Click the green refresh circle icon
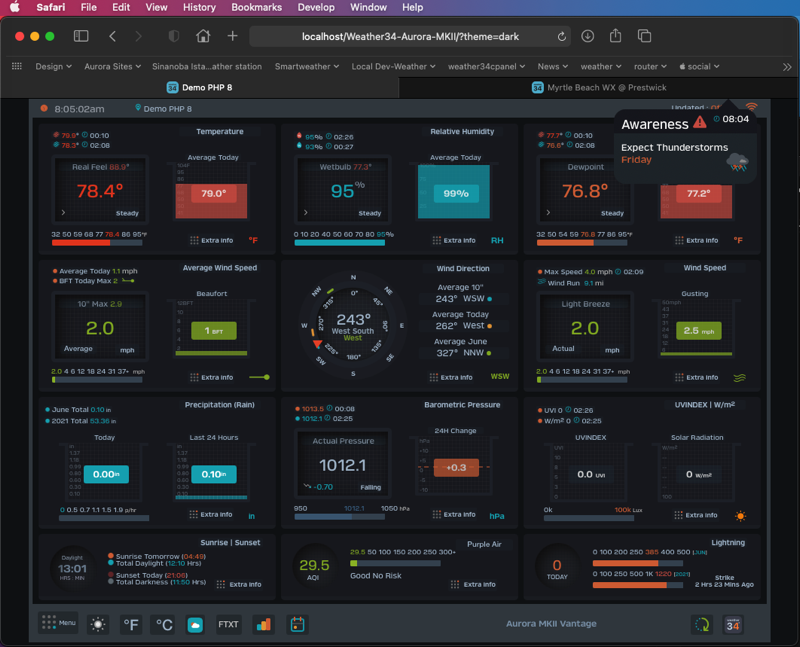800x647 pixels. 703,625
